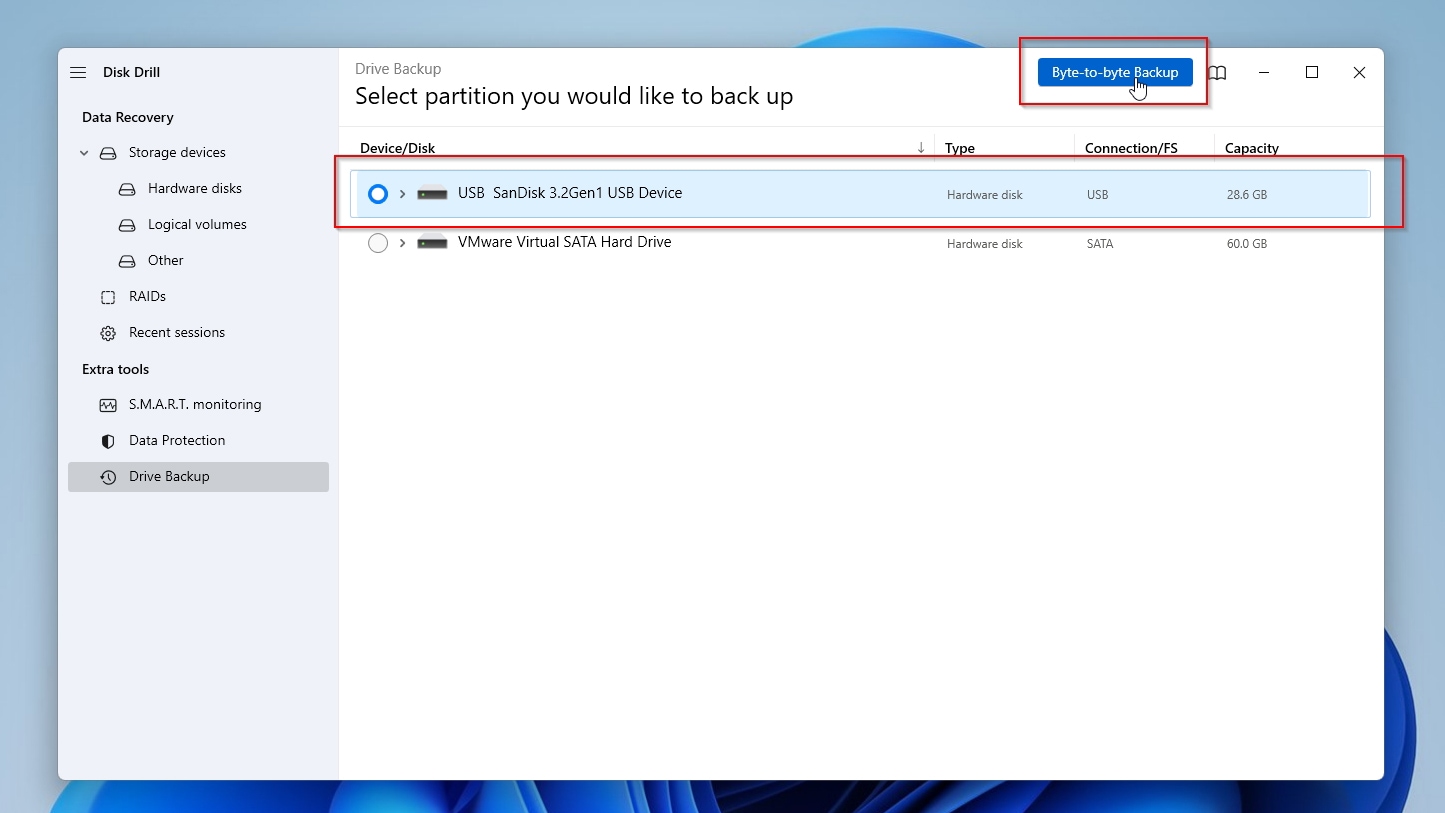Minimize the Disk Drill window
This screenshot has width=1445, height=813.
click(x=1265, y=73)
